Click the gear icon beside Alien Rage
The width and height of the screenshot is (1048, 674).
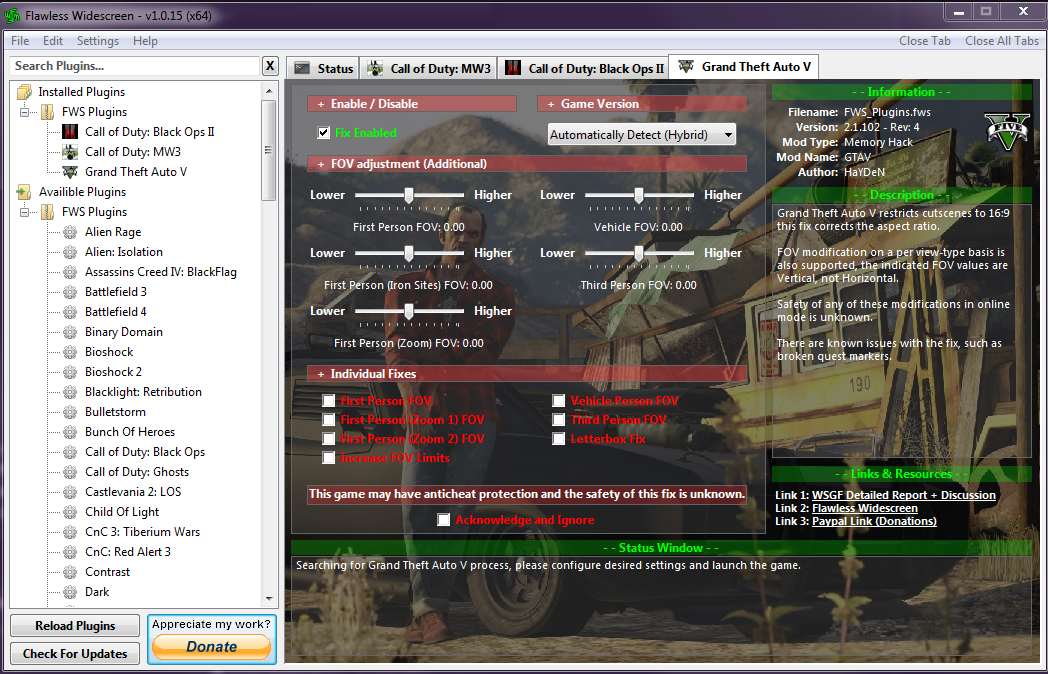70,232
